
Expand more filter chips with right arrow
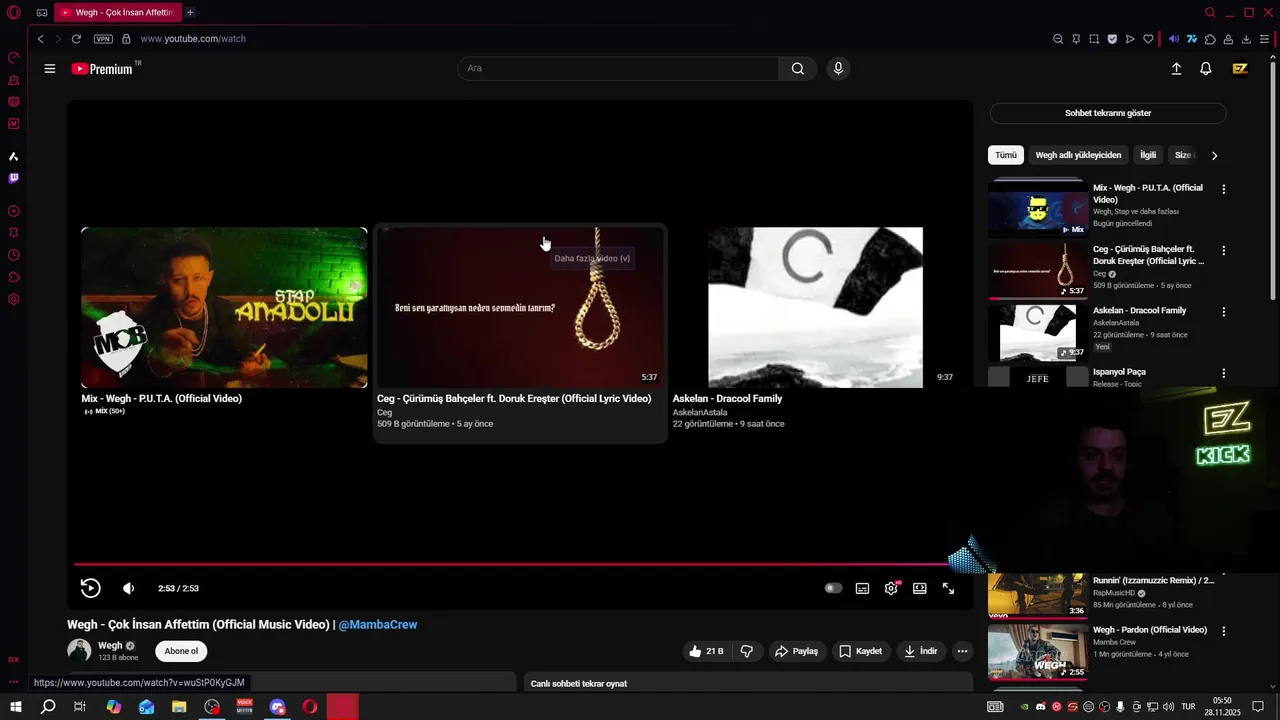[x=1214, y=155]
